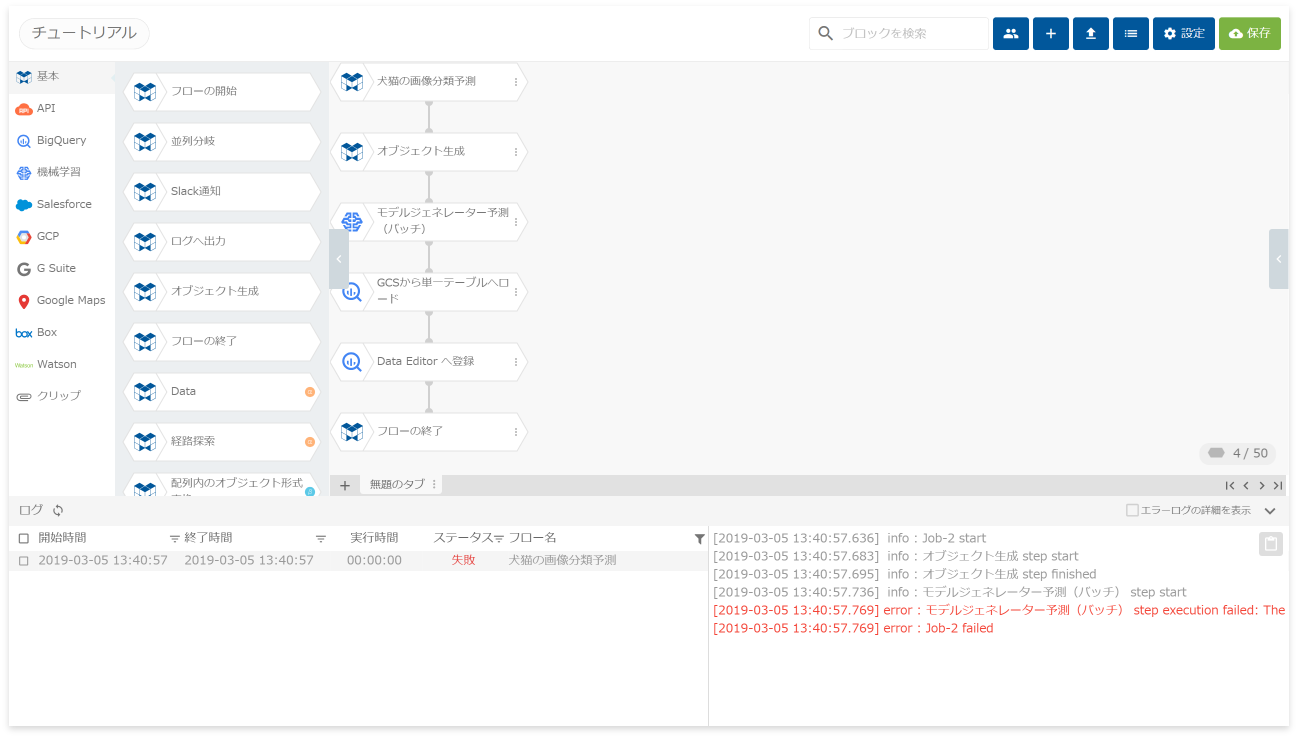Pick the 並列分岐 block from palette

click(x=222, y=141)
